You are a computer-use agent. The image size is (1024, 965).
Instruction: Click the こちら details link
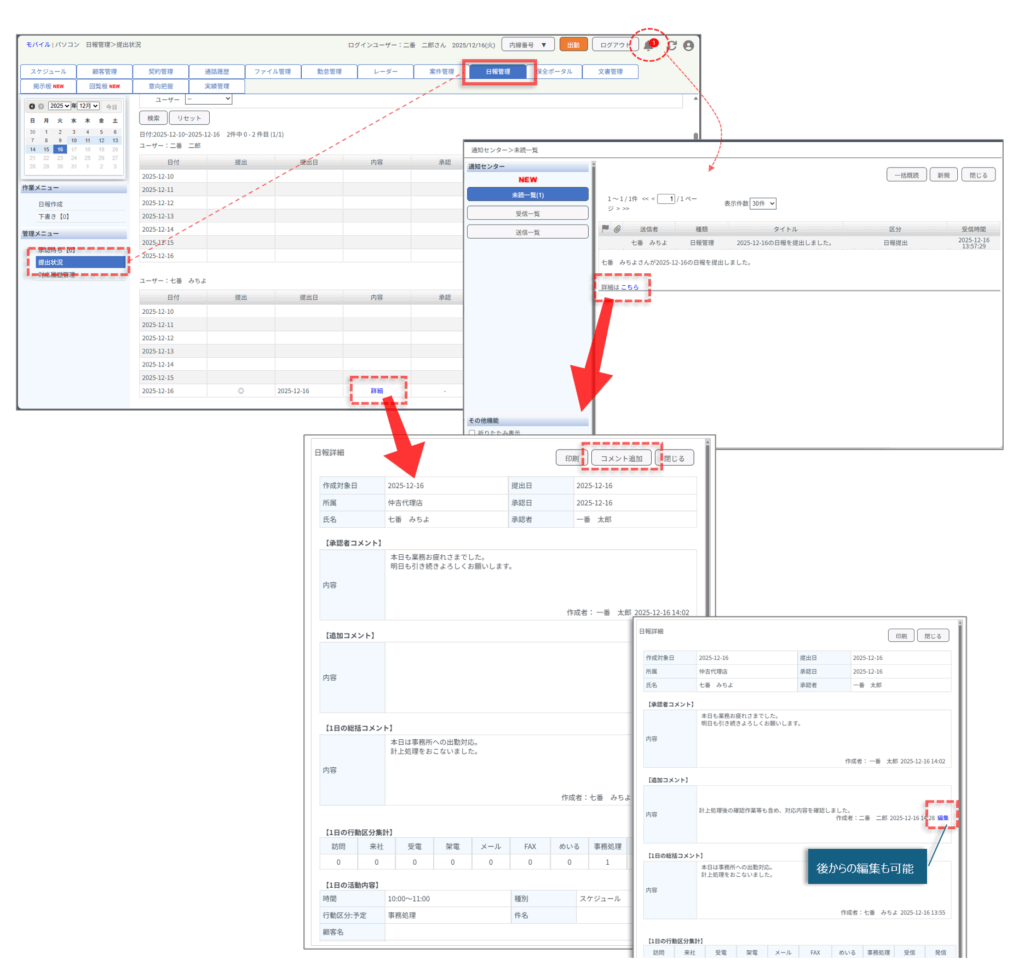pos(629,287)
